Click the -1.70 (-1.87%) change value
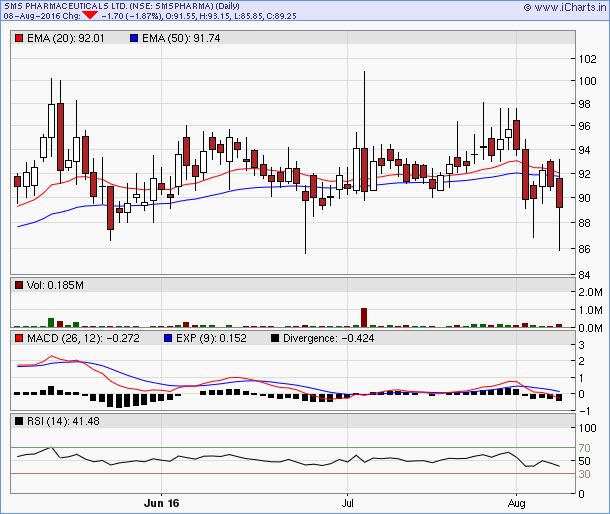610x514 pixels. 131,16
